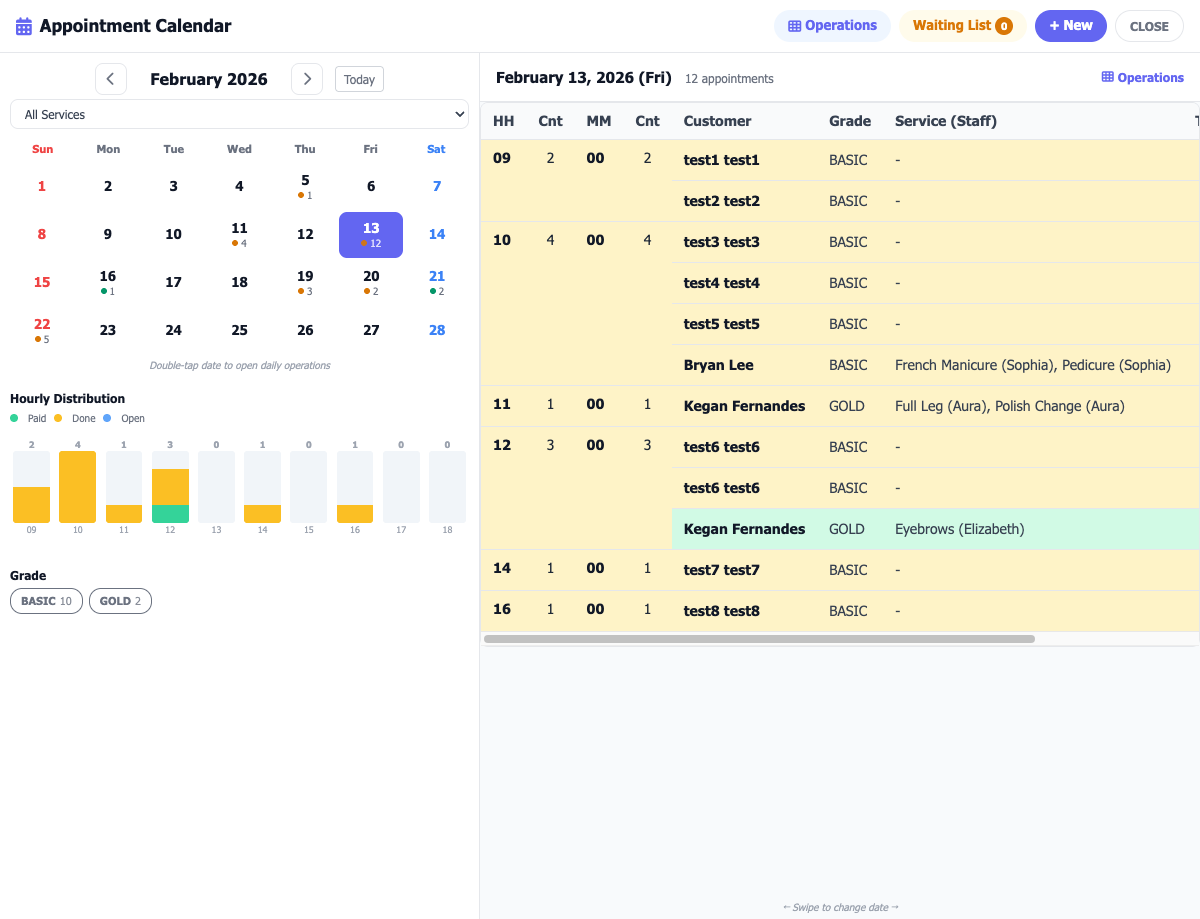Screen dimensions: 1200x919
Task: Create an appointment with the + New button
Action: pos(1070,25)
